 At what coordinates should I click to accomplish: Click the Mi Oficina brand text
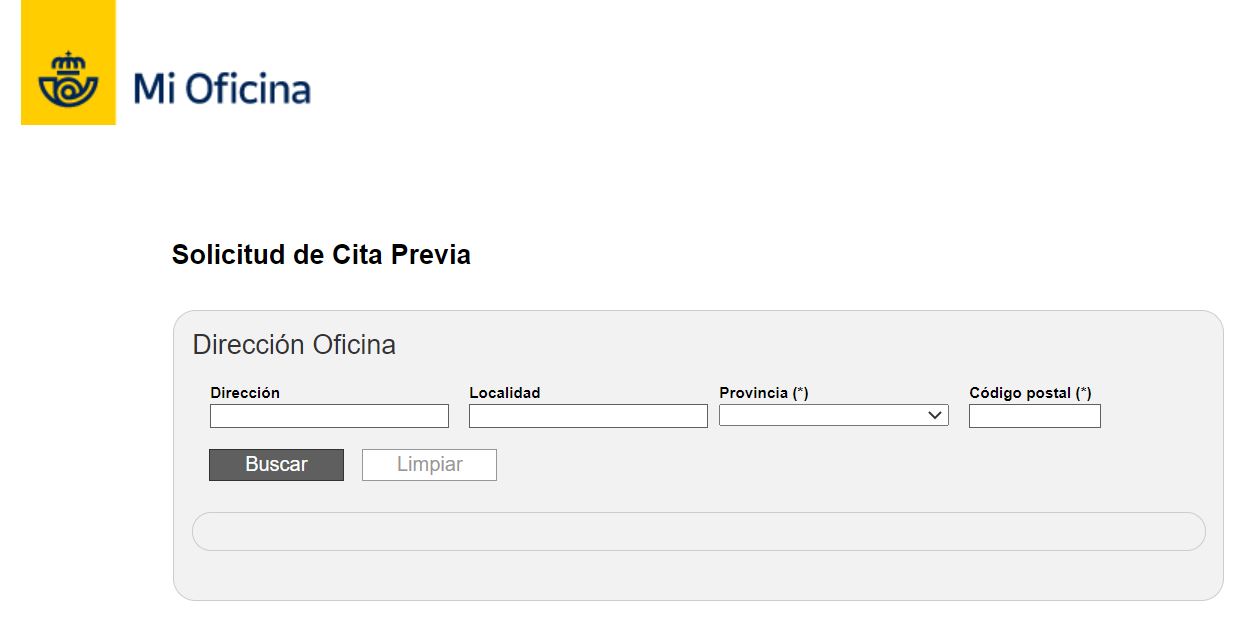[x=222, y=89]
